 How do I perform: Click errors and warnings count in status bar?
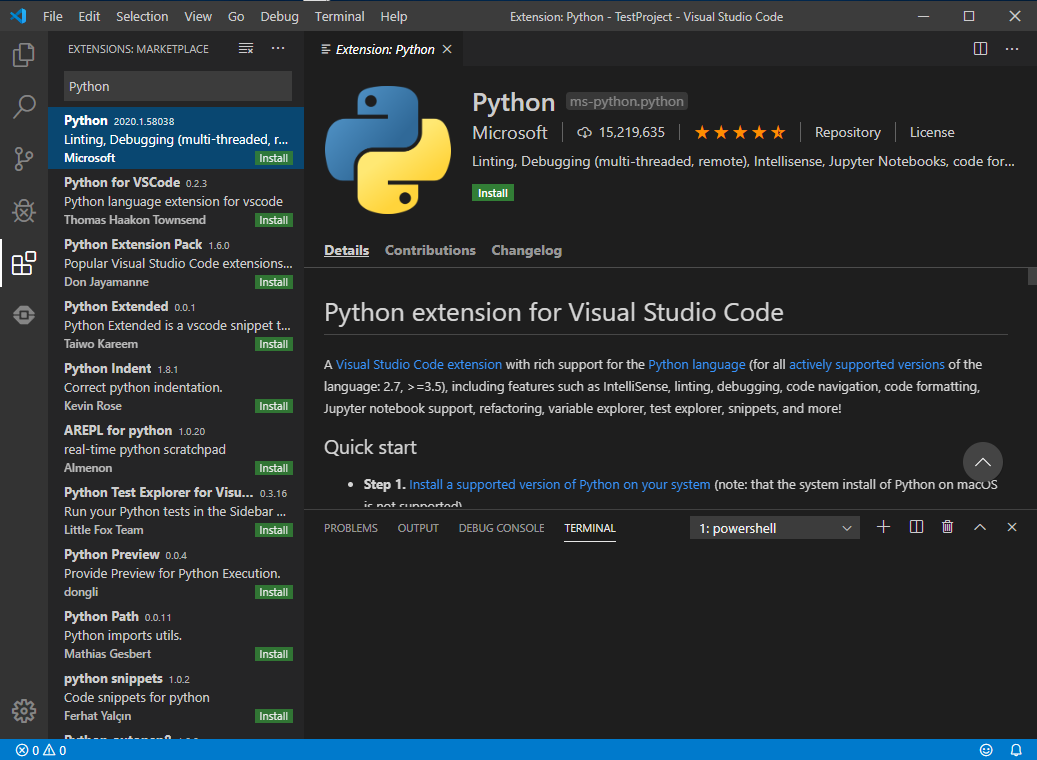coord(41,750)
